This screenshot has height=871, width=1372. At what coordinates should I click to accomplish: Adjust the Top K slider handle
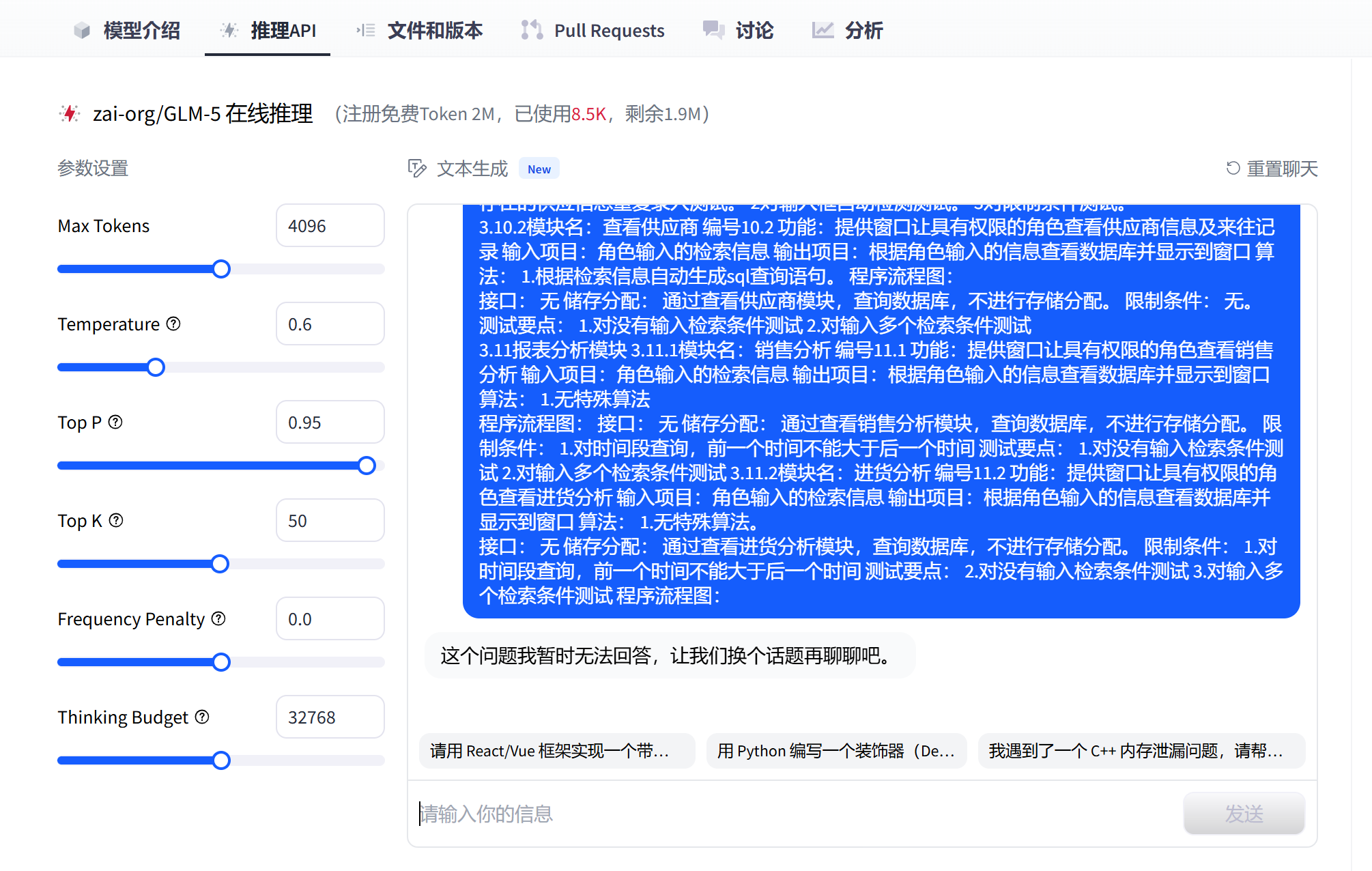tap(220, 564)
